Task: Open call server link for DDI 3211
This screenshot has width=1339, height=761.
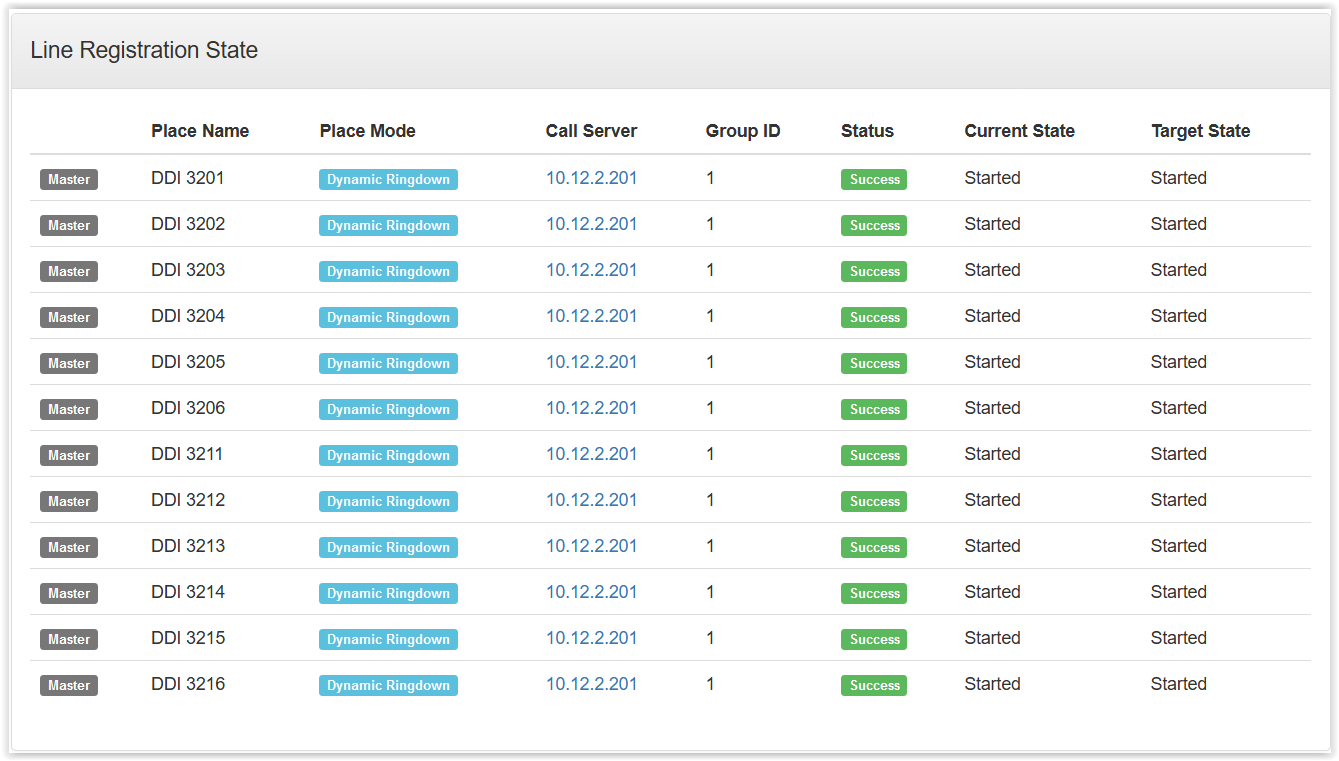Action: pos(591,454)
